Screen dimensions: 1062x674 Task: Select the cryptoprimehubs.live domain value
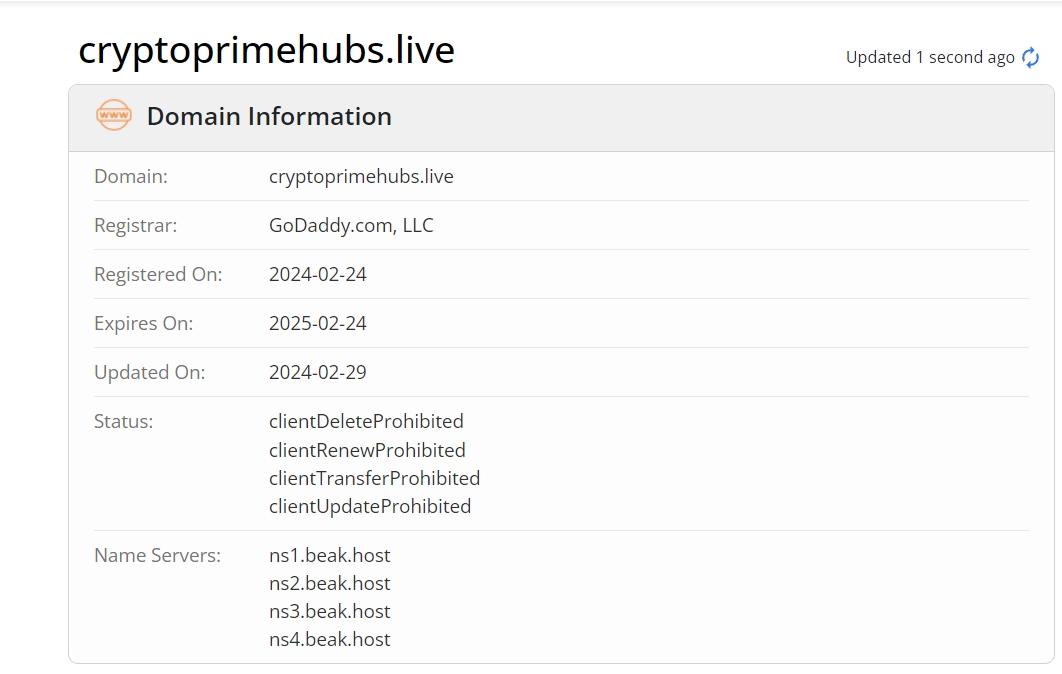tap(361, 176)
